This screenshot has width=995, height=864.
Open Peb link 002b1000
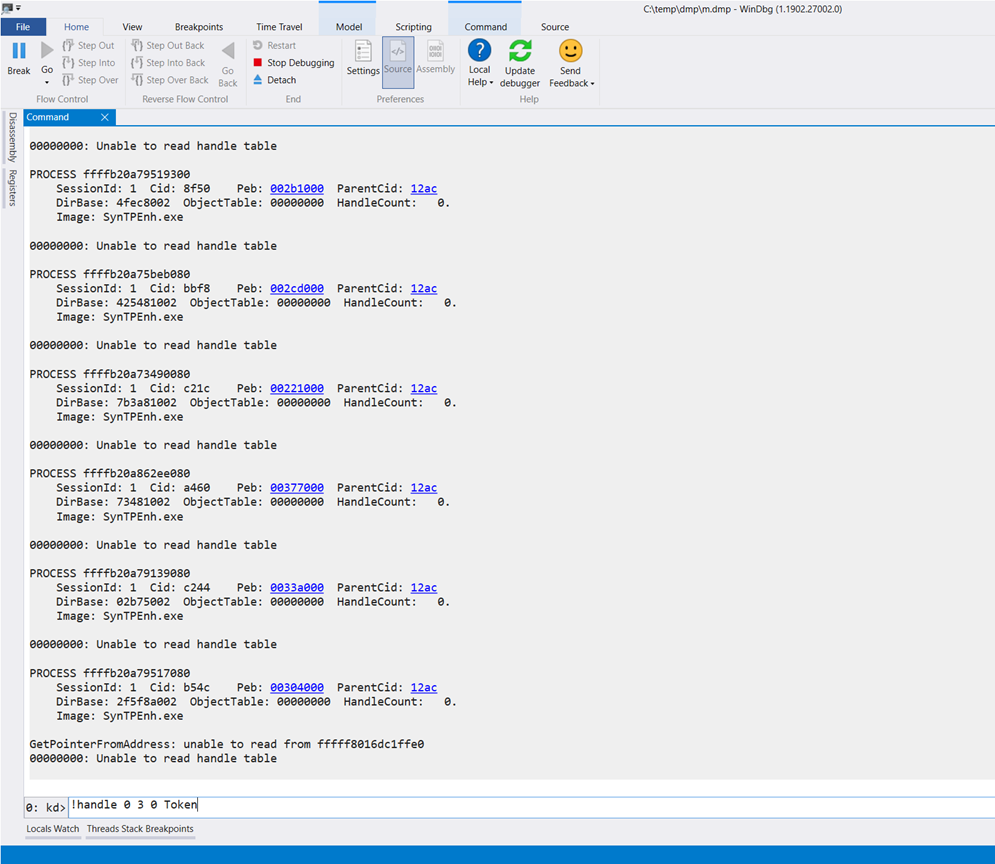click(x=297, y=188)
